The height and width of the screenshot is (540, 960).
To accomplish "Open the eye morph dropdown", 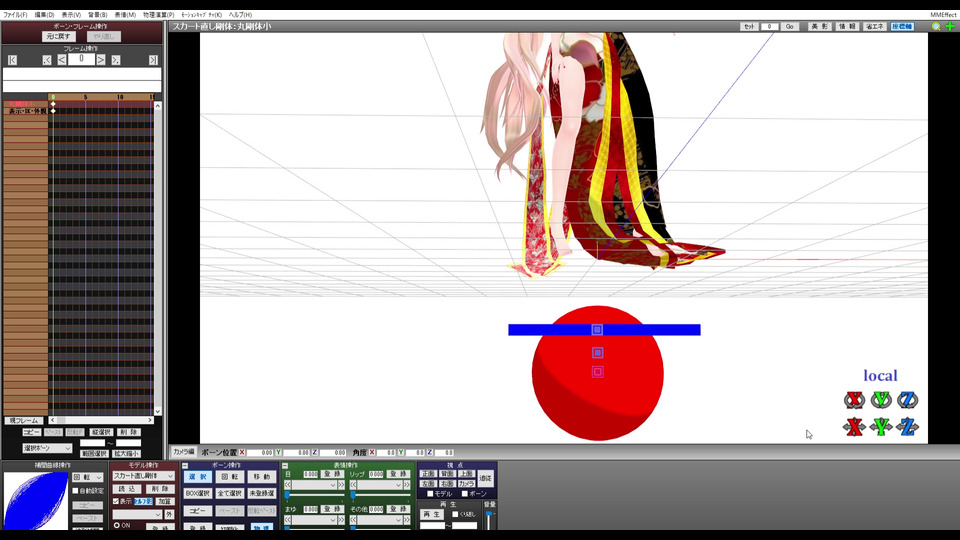I will pos(315,485).
